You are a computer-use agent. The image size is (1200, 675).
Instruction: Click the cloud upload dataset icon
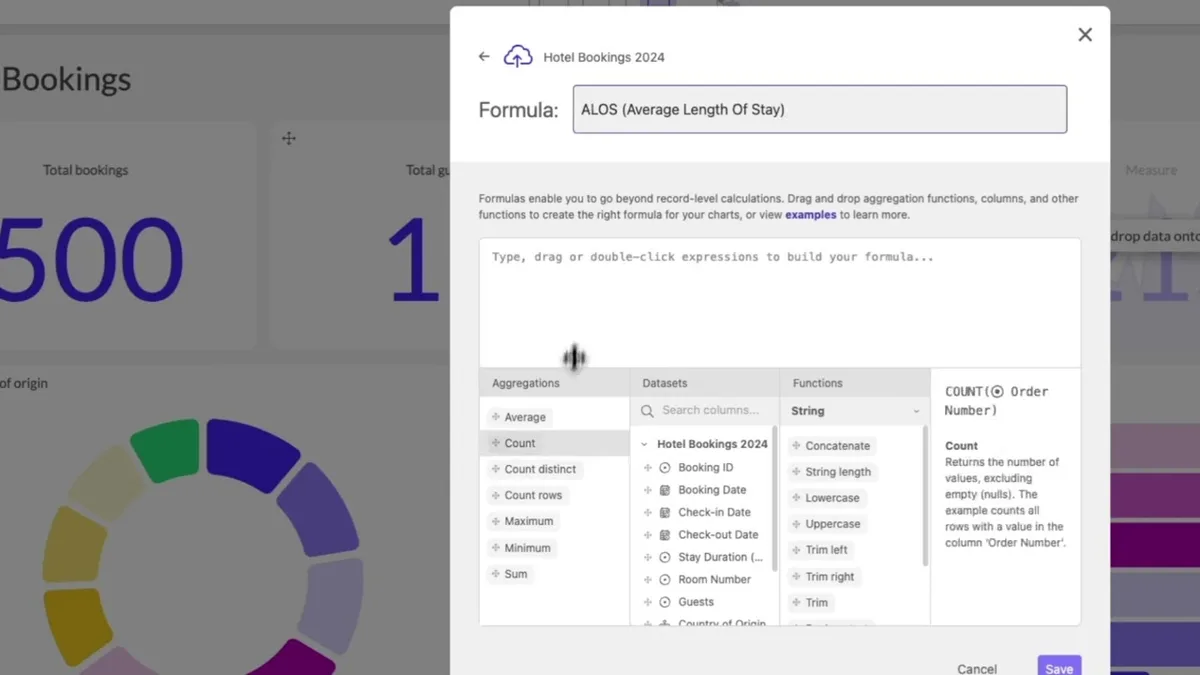pos(518,57)
